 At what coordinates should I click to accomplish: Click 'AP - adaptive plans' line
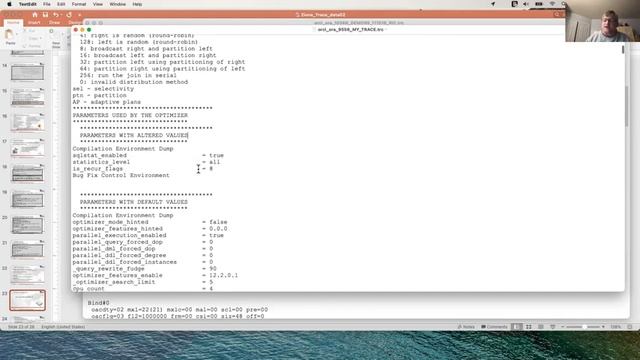click(107, 102)
